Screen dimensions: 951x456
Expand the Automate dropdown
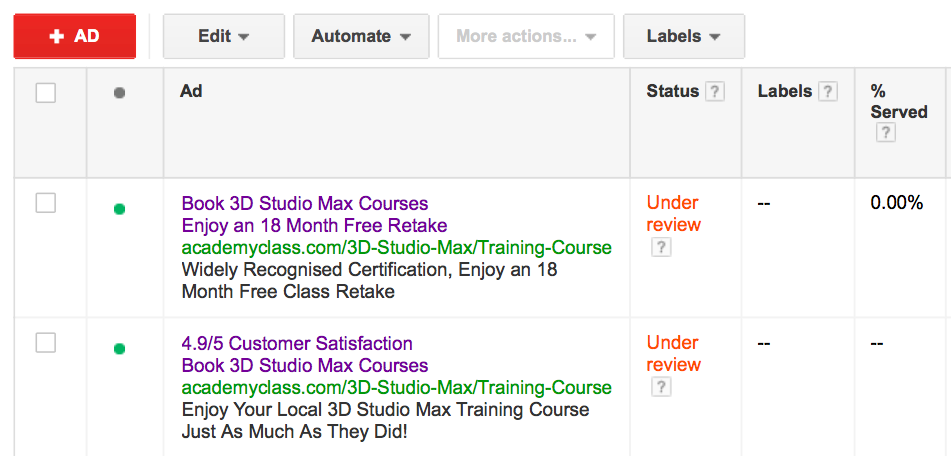point(361,36)
